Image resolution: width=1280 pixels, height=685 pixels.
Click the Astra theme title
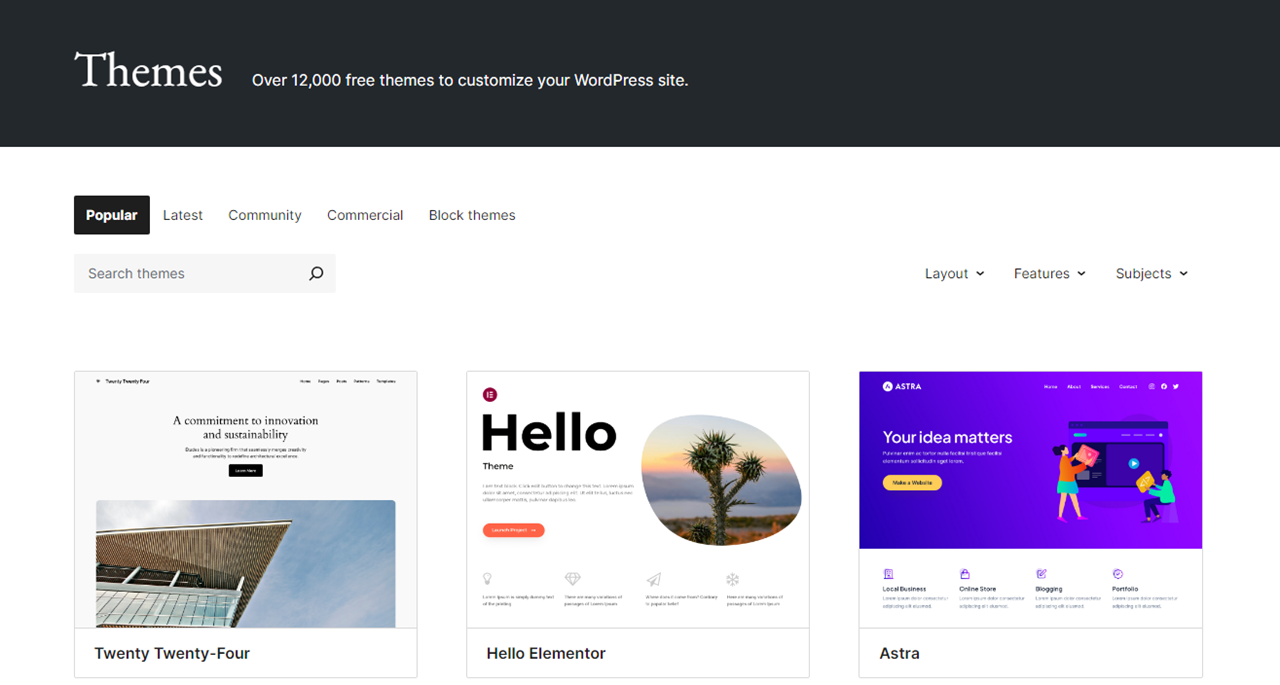pyautogui.click(x=899, y=653)
